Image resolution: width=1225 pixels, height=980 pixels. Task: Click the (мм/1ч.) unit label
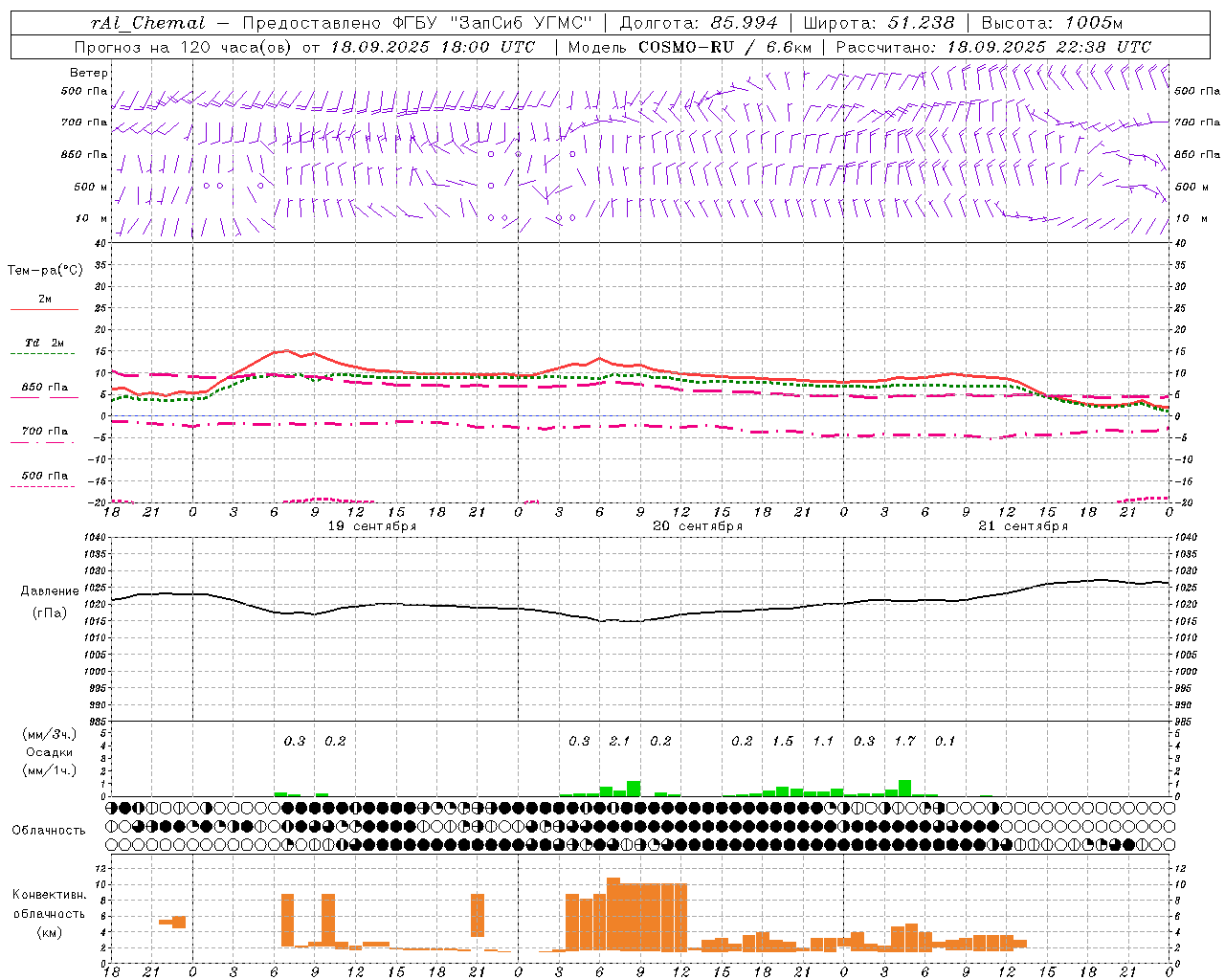pyautogui.click(x=50, y=770)
